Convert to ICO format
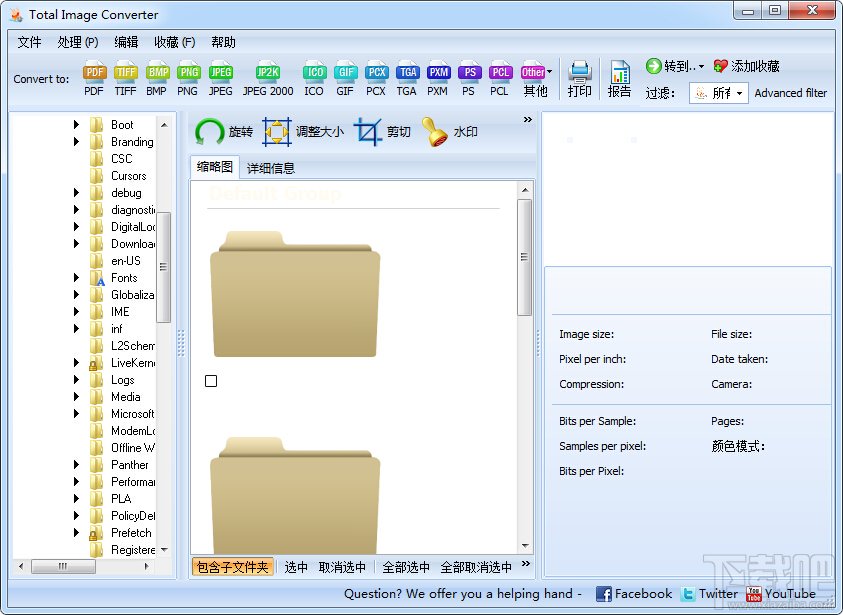Image resolution: width=843 pixels, height=615 pixels. [x=314, y=78]
